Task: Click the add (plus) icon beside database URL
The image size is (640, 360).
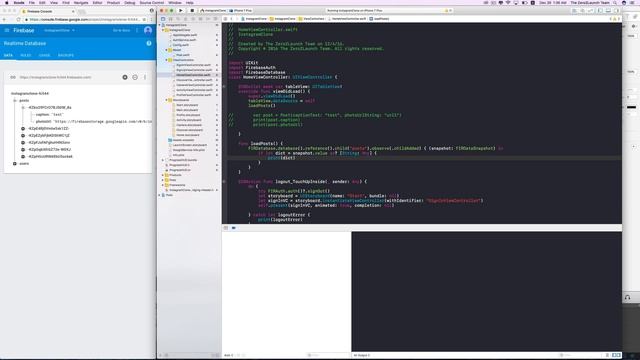Action: [125, 77]
